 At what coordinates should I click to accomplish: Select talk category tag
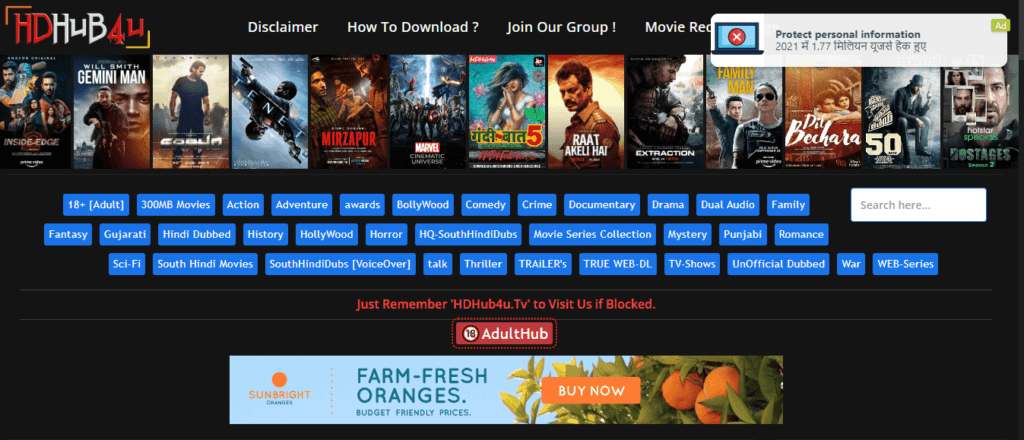click(438, 264)
